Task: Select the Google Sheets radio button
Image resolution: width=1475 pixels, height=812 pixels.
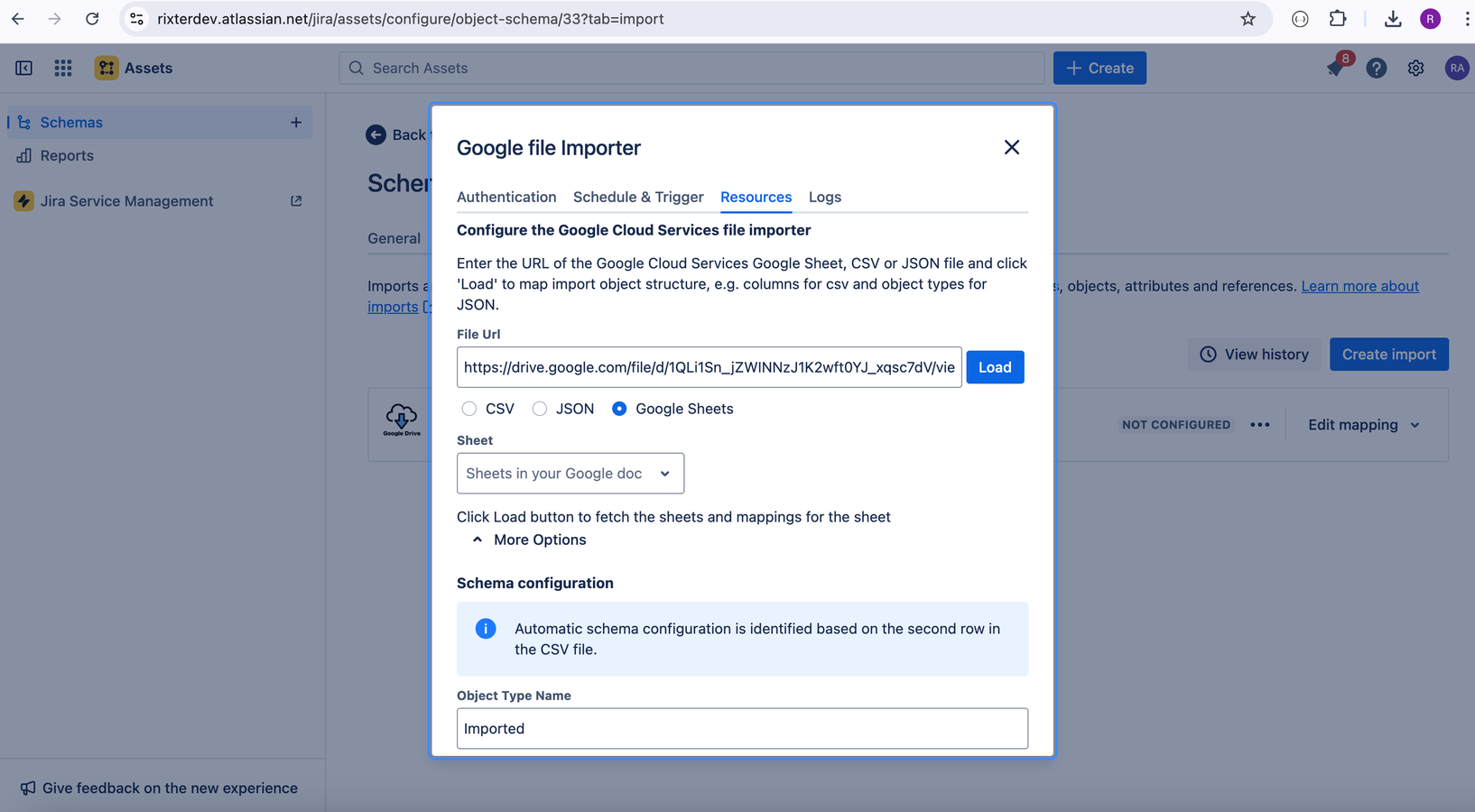Action: click(619, 409)
